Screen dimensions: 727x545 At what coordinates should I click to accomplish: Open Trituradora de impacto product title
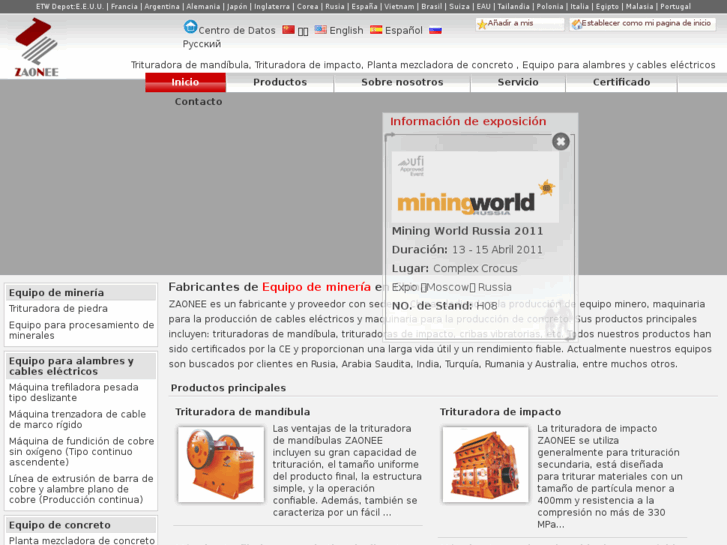point(500,412)
